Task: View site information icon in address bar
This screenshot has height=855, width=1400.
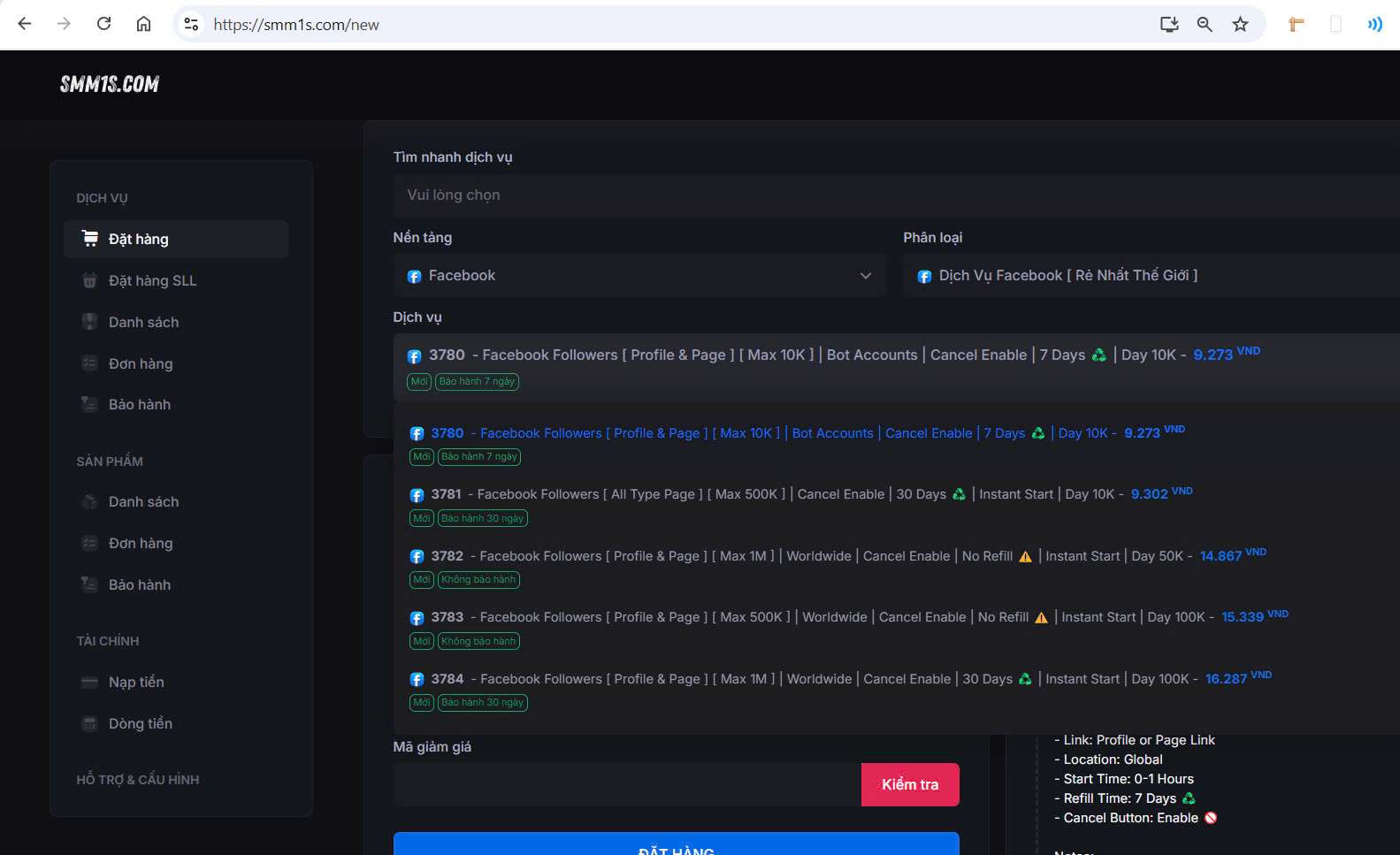Action: pyautogui.click(x=191, y=24)
